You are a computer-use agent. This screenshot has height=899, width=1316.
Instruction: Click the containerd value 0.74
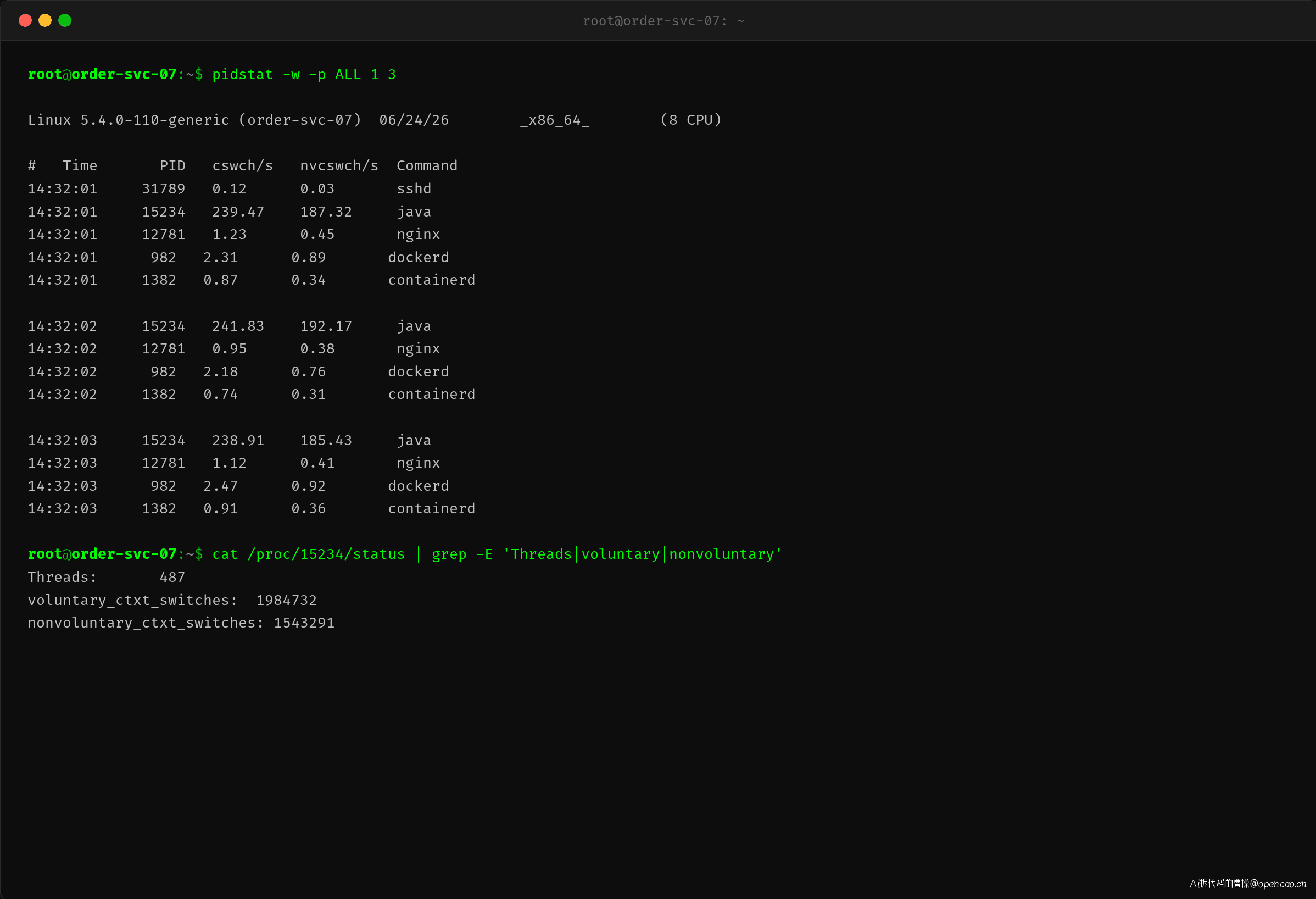[x=221, y=395]
